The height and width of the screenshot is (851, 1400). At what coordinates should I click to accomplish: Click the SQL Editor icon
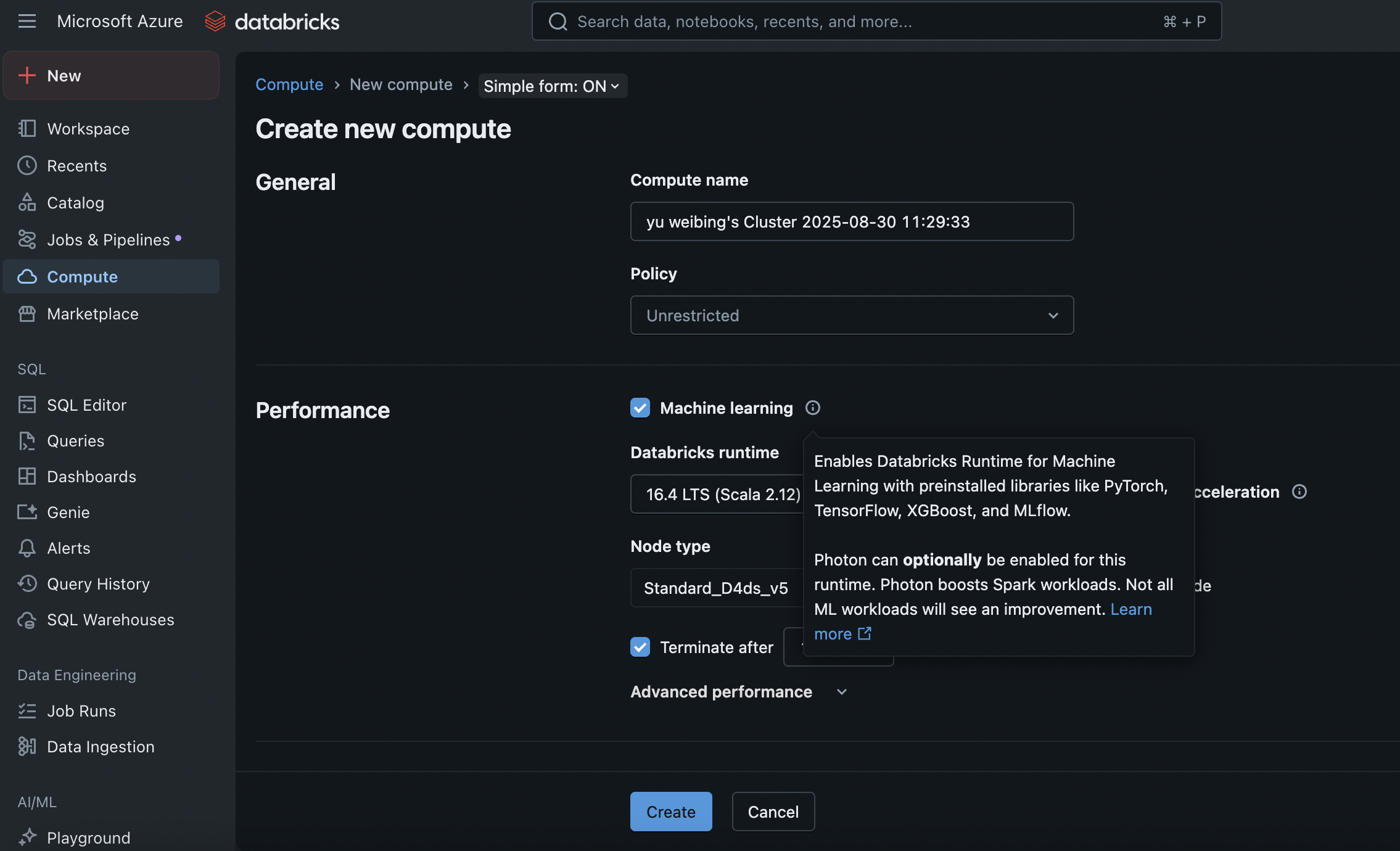(27, 405)
